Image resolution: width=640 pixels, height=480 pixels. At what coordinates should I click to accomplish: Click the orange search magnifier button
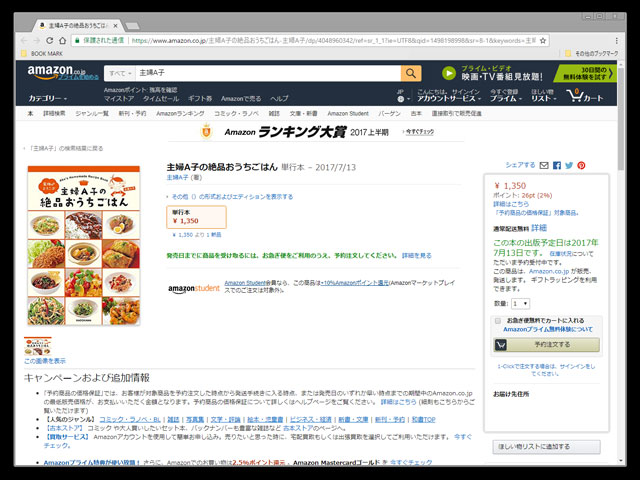click(x=411, y=73)
